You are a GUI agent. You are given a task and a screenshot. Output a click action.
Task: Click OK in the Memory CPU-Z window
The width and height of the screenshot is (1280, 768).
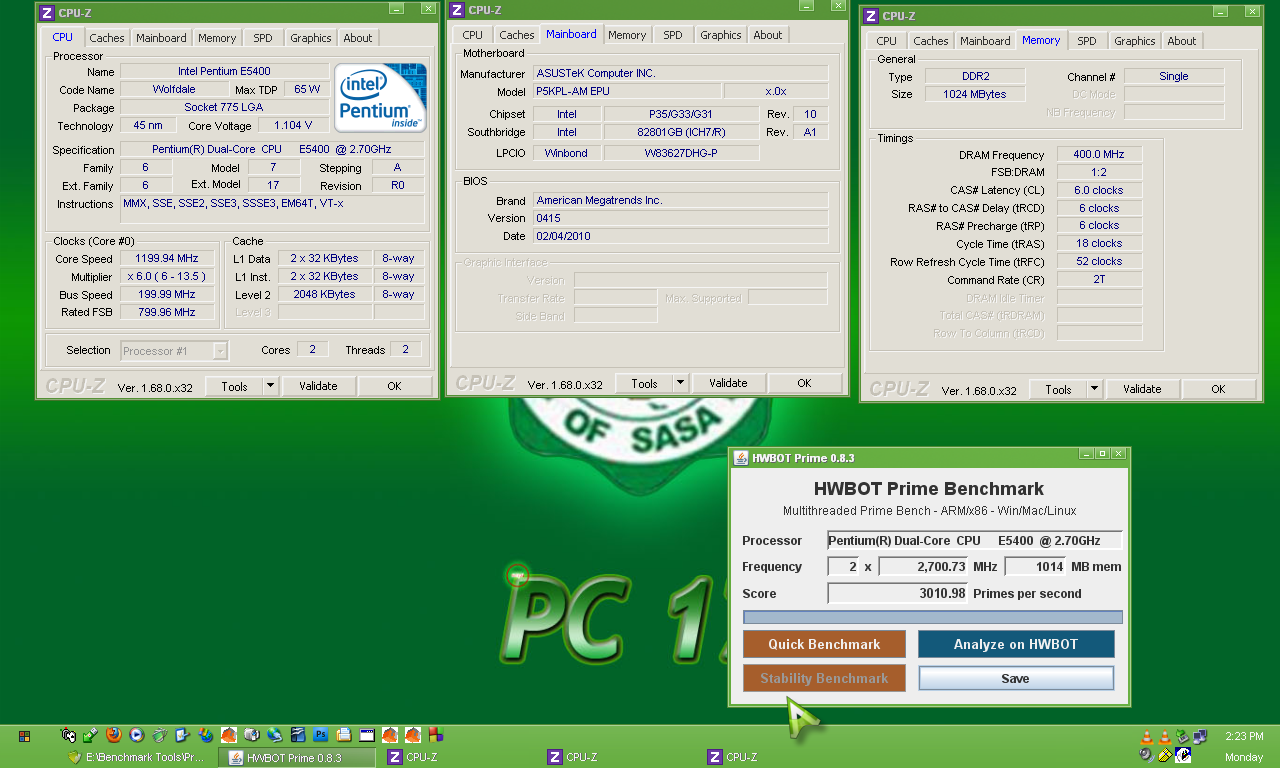click(x=1218, y=390)
